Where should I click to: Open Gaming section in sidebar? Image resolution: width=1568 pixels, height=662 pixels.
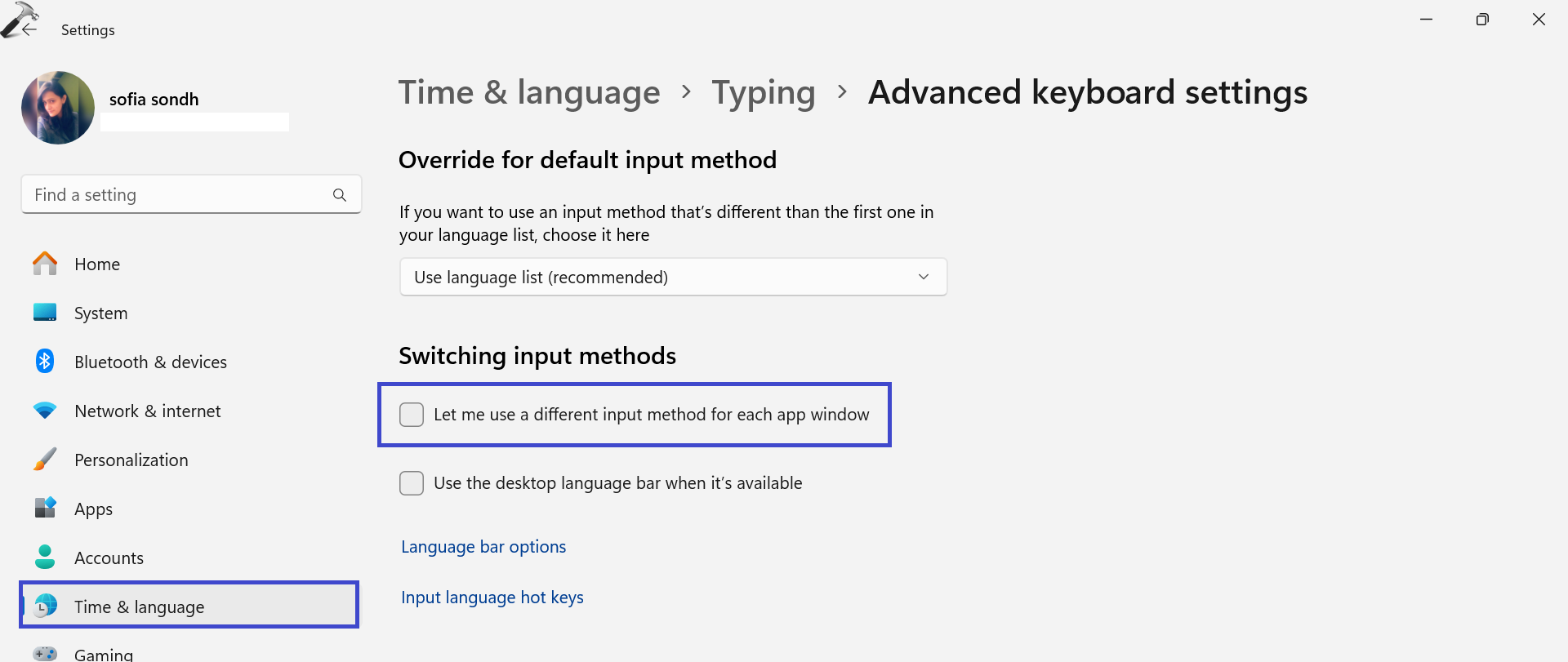[x=103, y=654]
